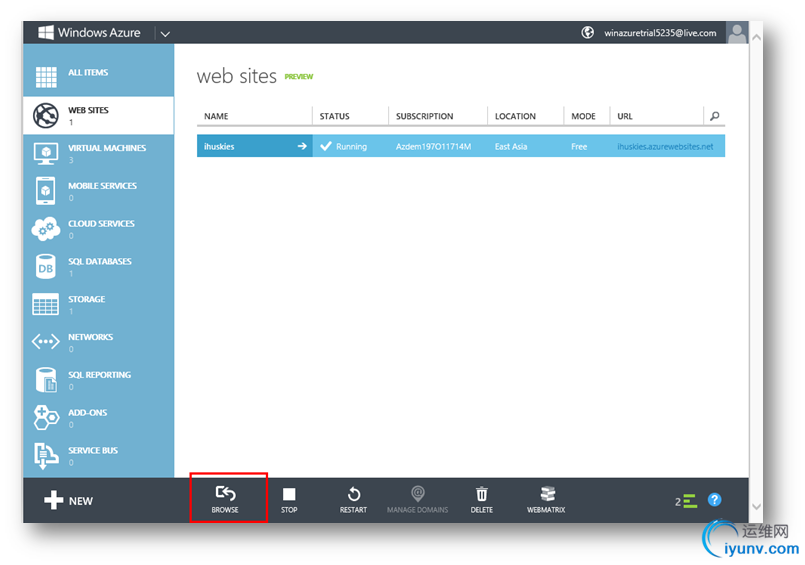The height and width of the screenshot is (565, 805).
Task: Open the notifications counter showing 2
Action: 685,501
